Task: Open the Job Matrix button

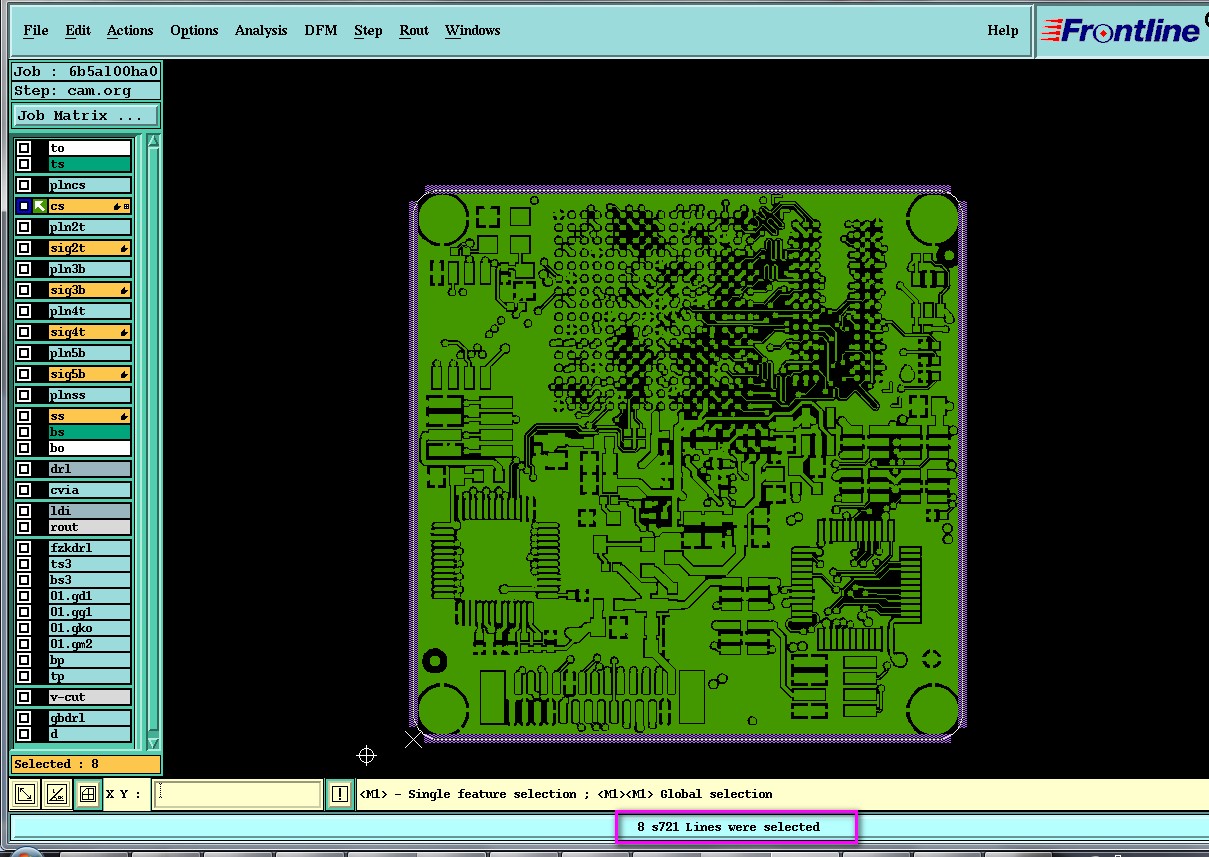Action: (85, 115)
